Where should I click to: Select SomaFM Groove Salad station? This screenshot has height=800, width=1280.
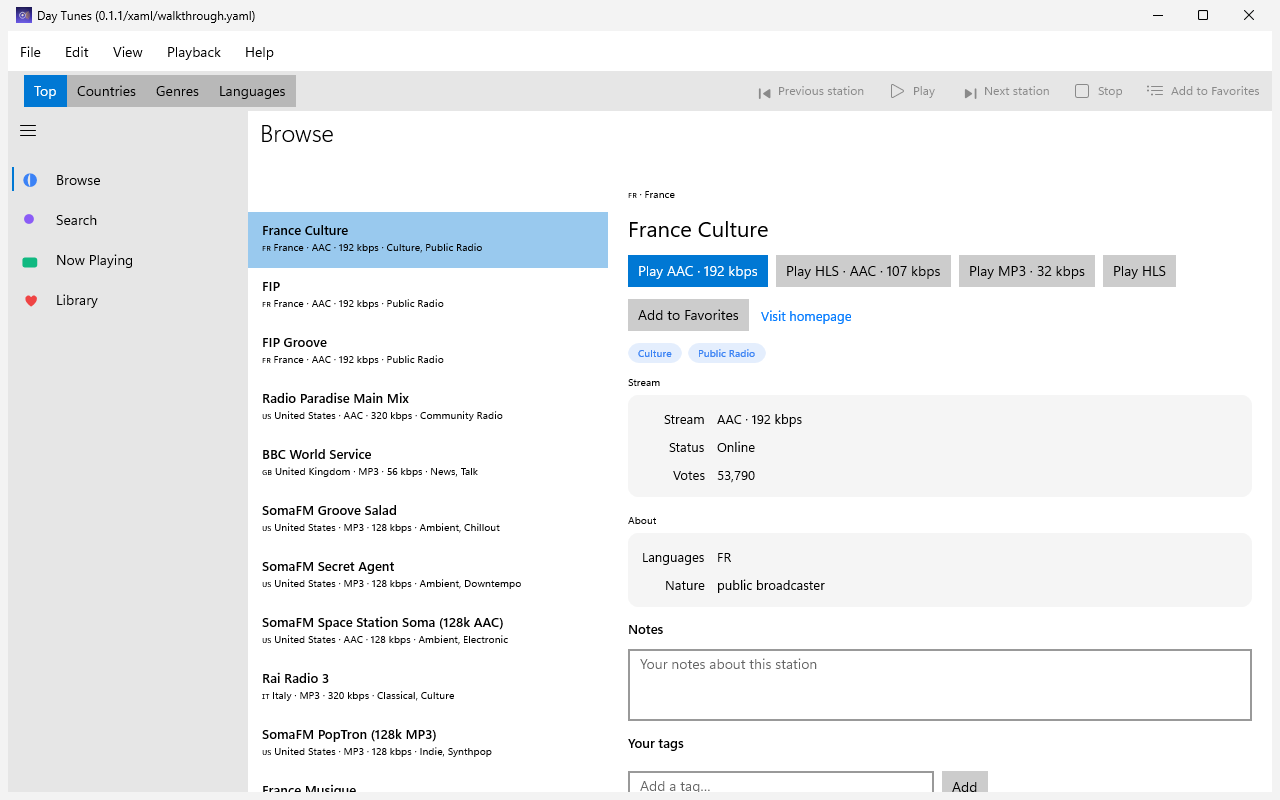point(428,520)
